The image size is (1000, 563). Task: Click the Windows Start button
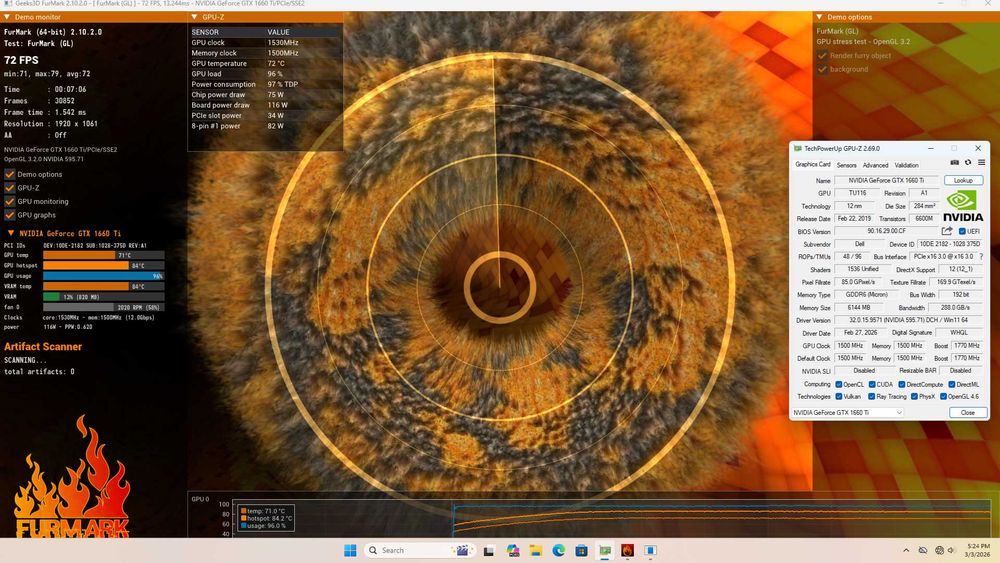pos(350,550)
